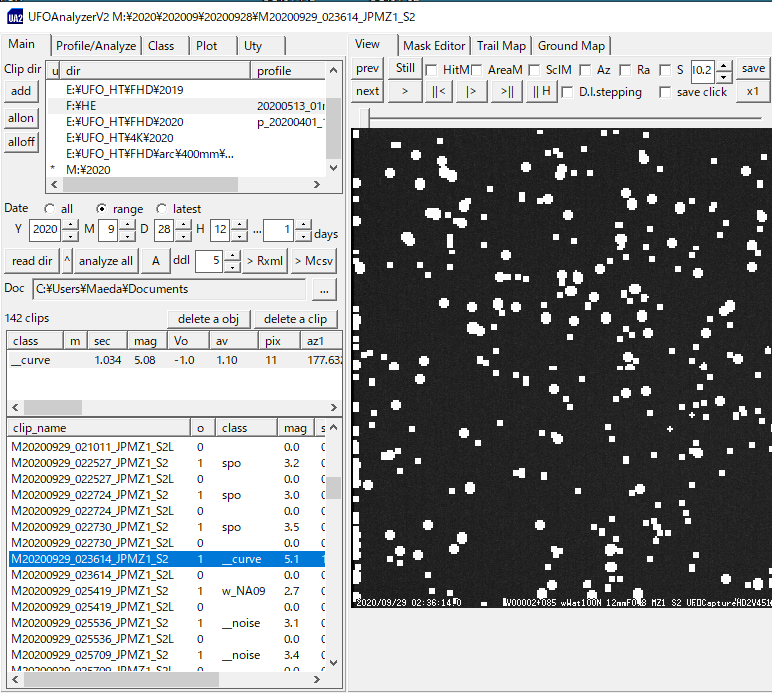
Task: Enable the HitM checkbox
Action: 431,70
